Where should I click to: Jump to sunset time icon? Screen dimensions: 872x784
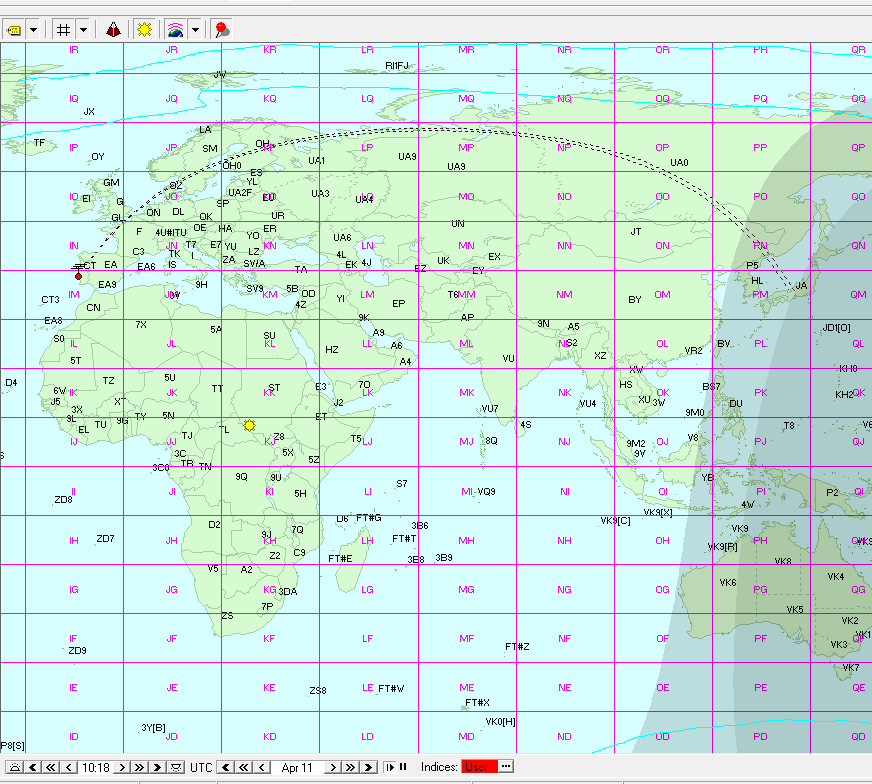pos(176,767)
